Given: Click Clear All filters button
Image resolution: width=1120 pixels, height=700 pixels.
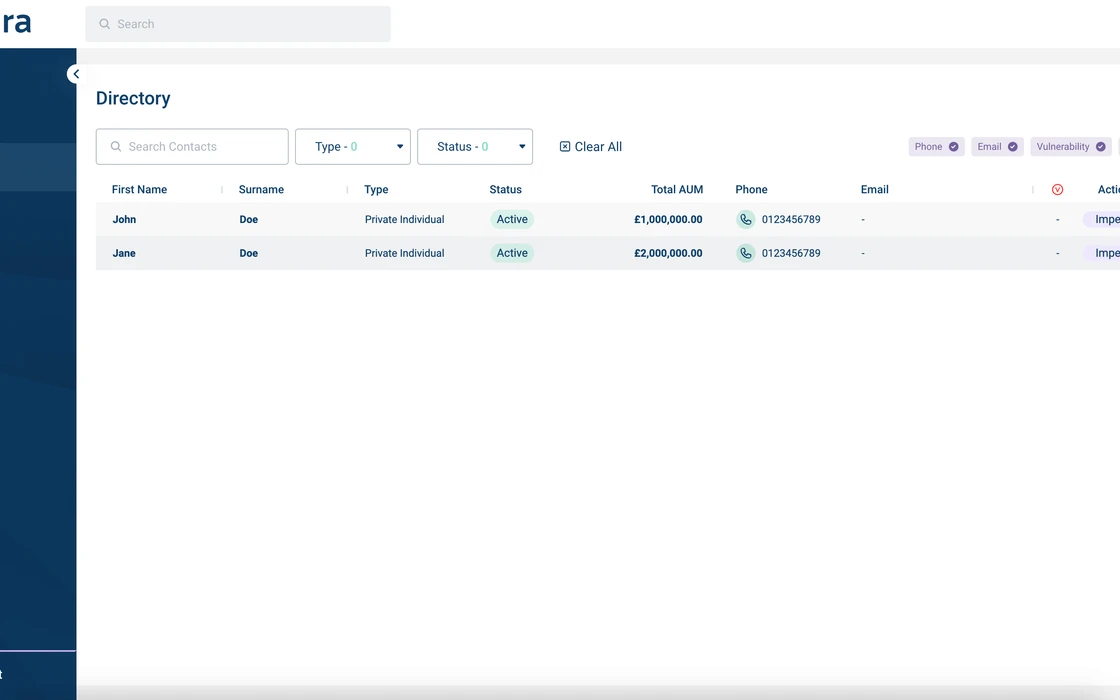Looking at the screenshot, I should coord(591,146).
